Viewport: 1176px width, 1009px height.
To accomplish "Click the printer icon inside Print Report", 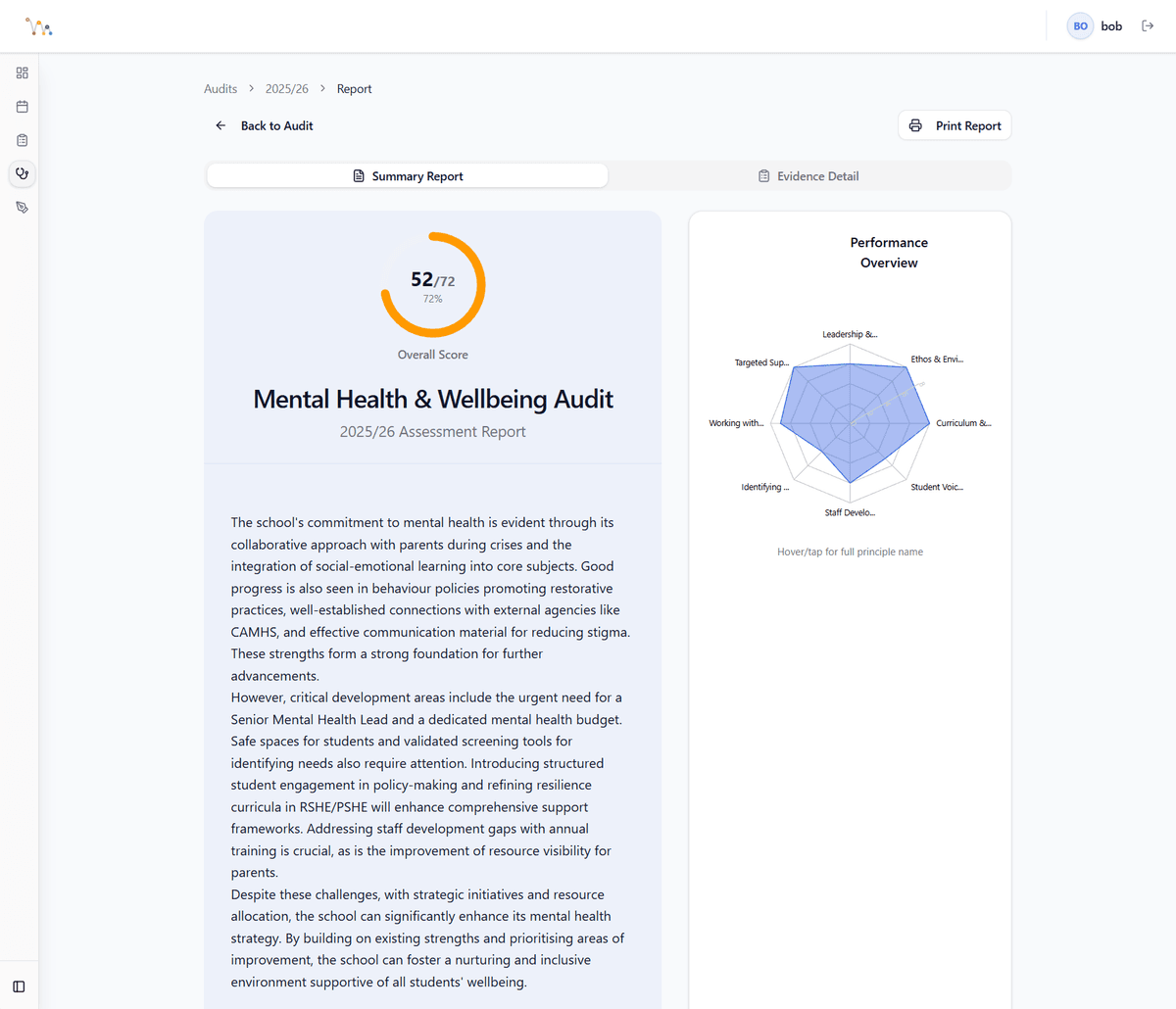I will coord(915,125).
